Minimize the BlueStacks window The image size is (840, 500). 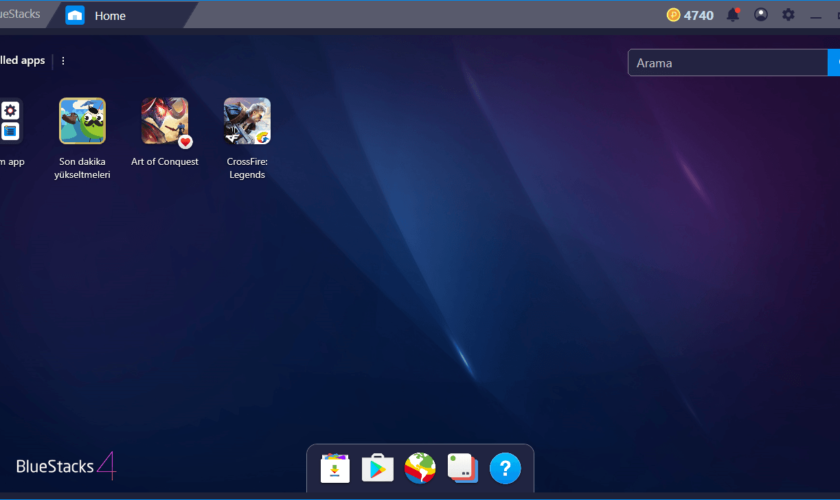click(x=815, y=16)
